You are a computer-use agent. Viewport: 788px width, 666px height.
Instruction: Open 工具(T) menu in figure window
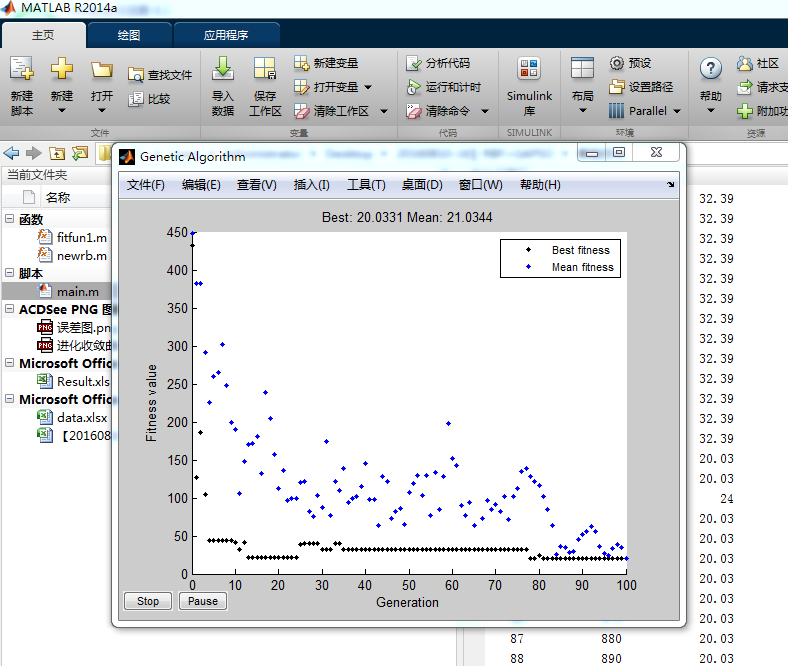coord(366,185)
